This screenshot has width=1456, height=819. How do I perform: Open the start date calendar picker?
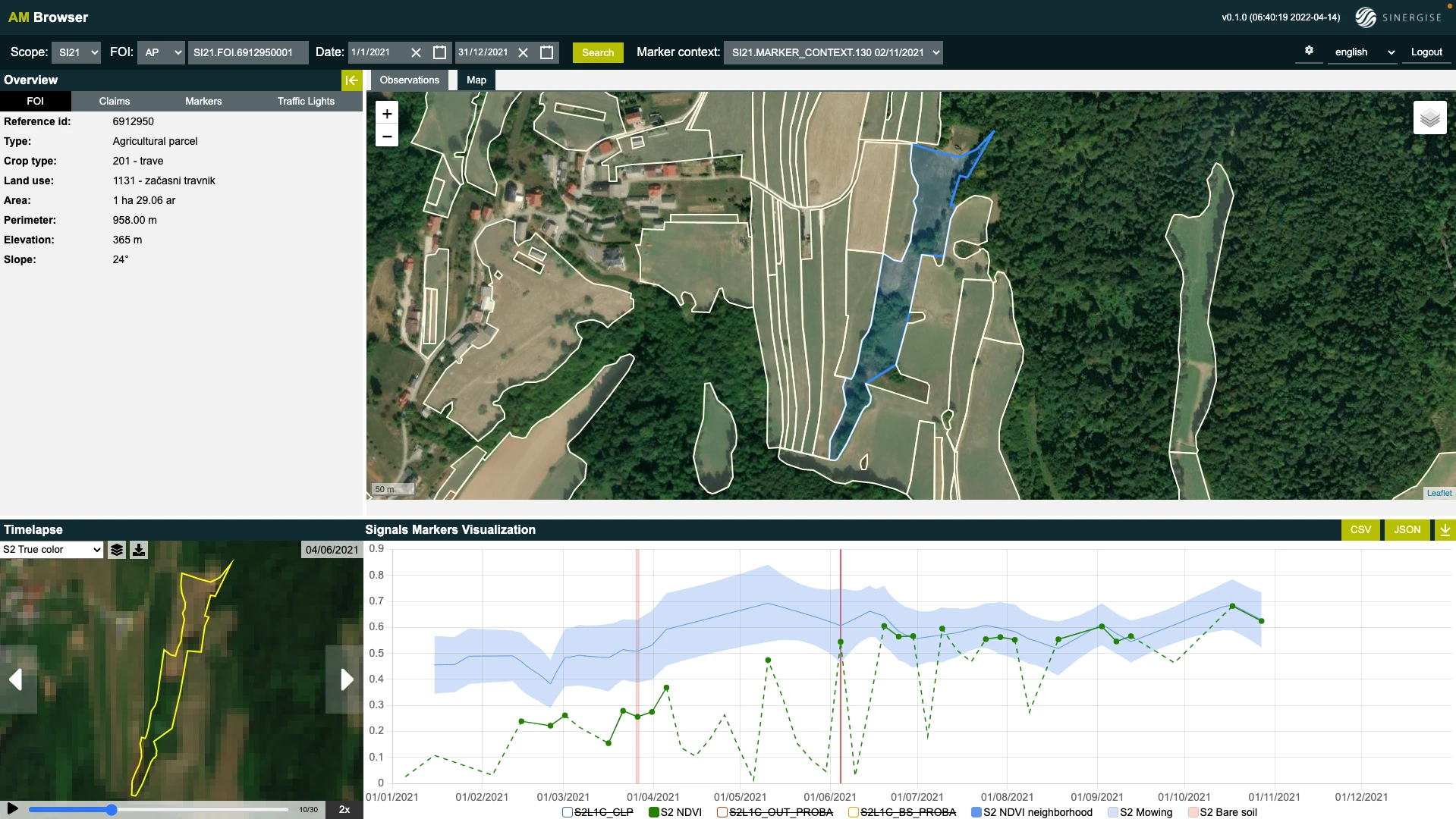tap(439, 52)
